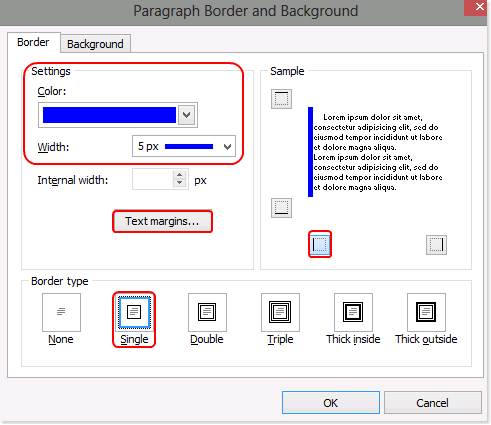
Task: Toggle the left border button in Sample
Action: [x=320, y=244]
